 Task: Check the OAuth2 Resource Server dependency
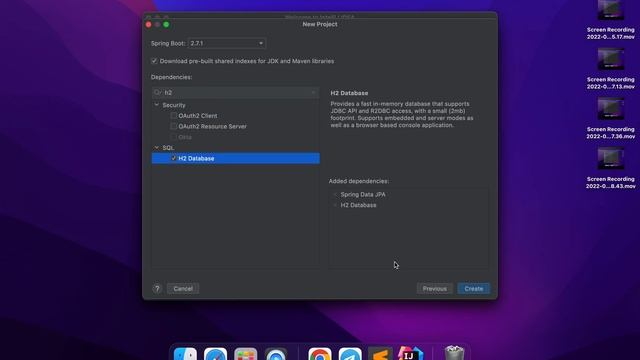[174, 126]
